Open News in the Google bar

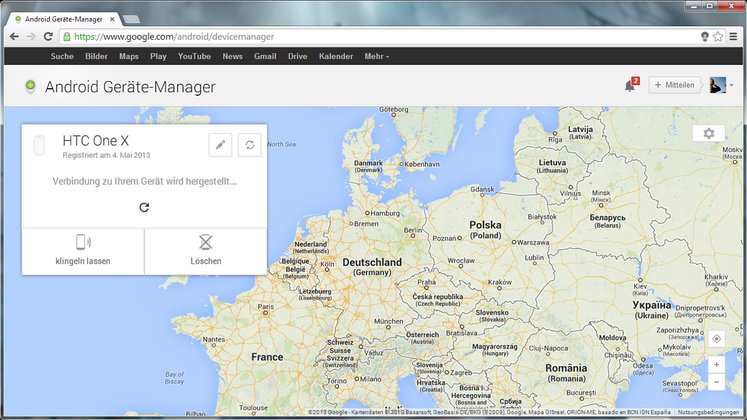[x=232, y=56]
